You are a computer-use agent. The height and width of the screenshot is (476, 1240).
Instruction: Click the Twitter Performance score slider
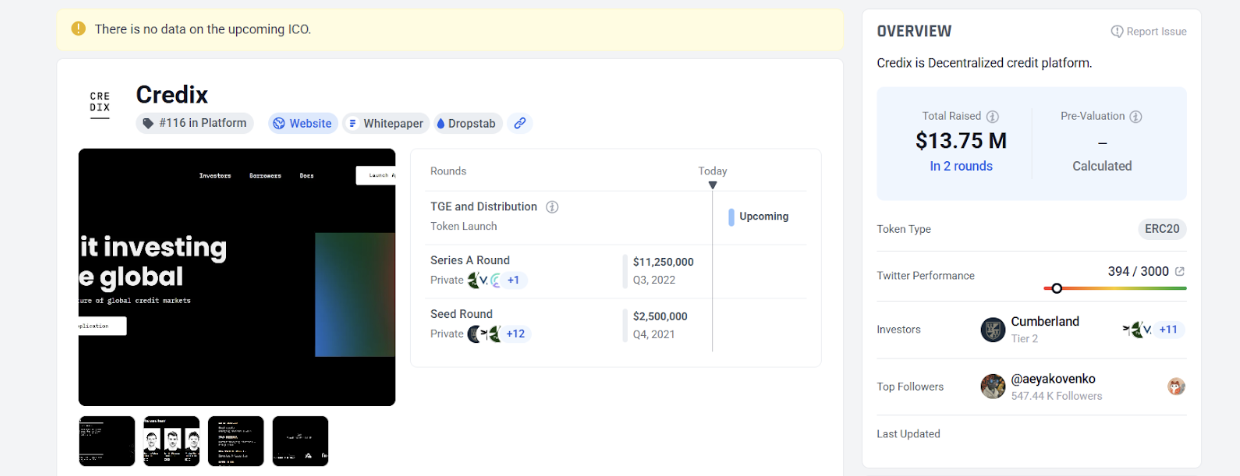pos(1056,288)
